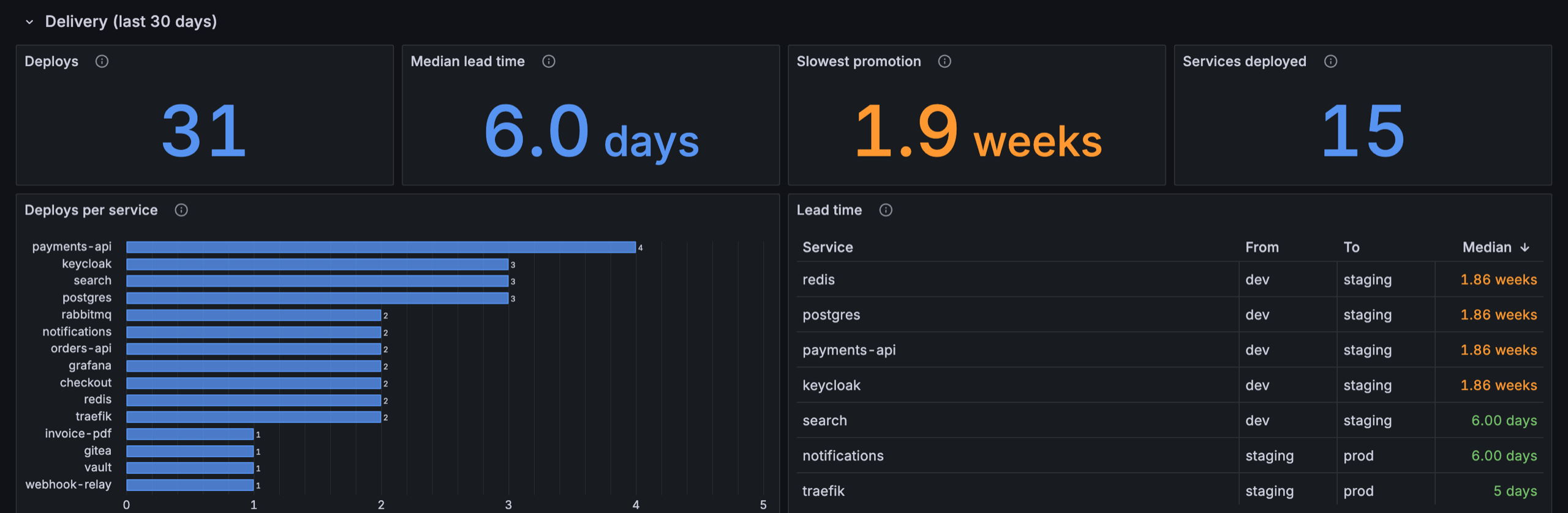Click the sort arrow beside Median column

[1525, 247]
